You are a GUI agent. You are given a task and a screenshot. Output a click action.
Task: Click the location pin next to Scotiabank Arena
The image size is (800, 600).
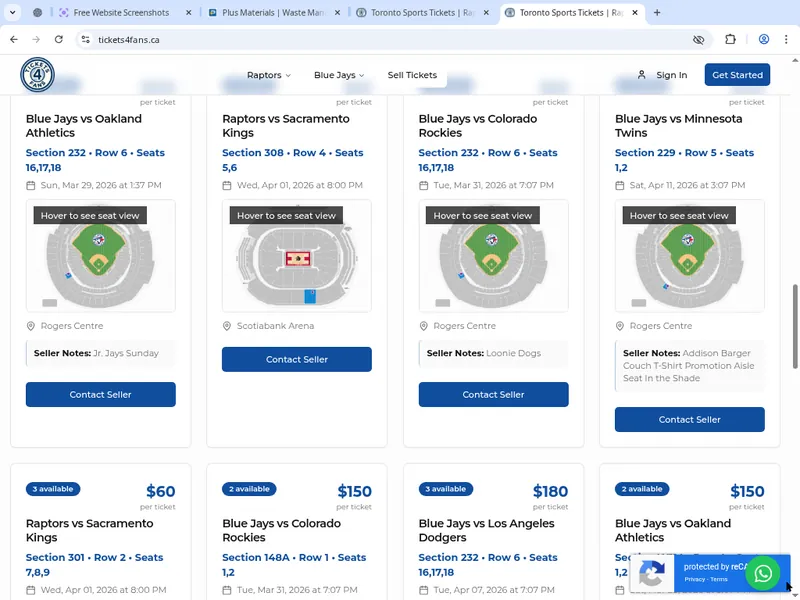[227, 326]
